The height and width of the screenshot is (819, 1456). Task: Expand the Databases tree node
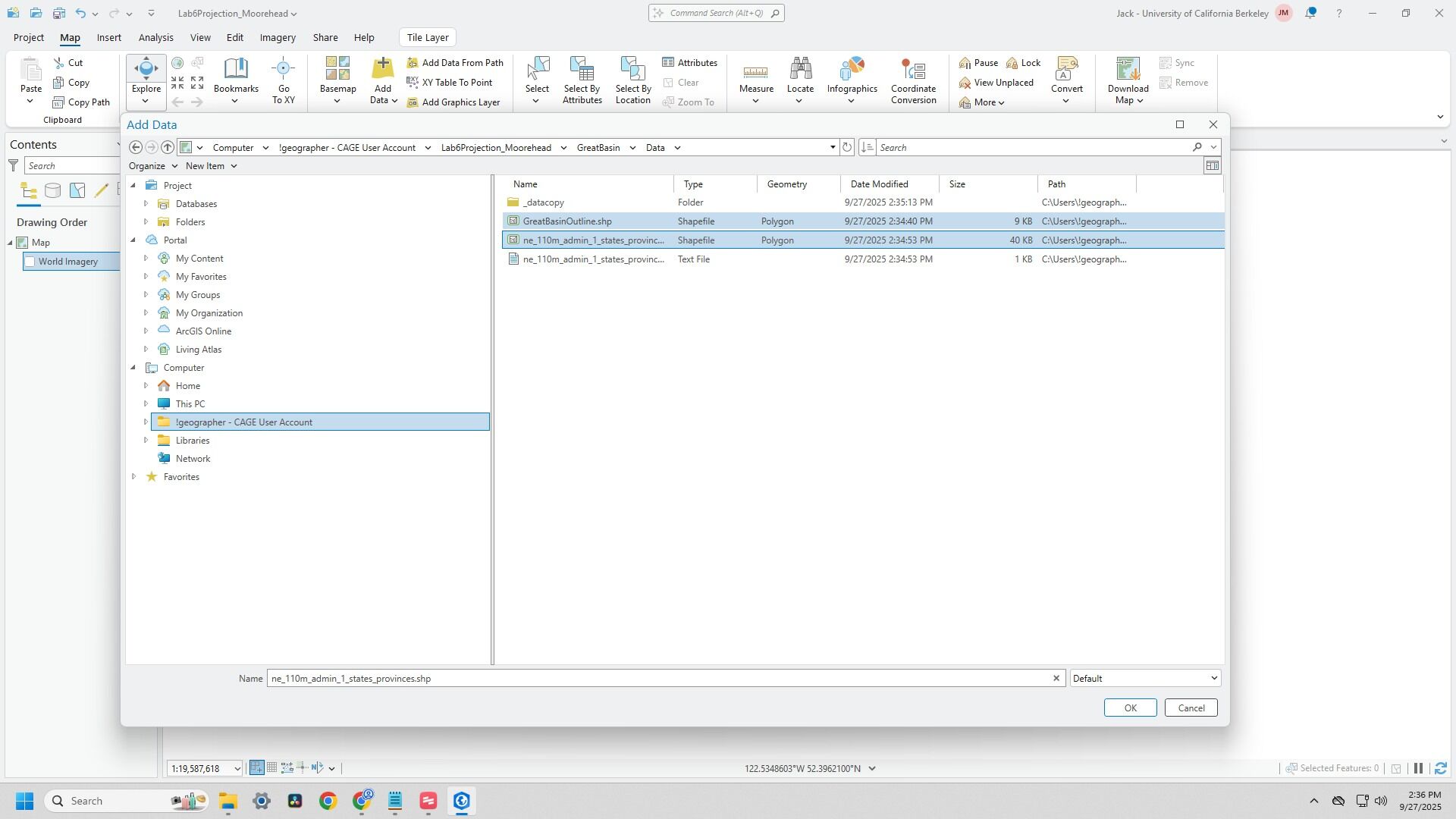(146, 204)
